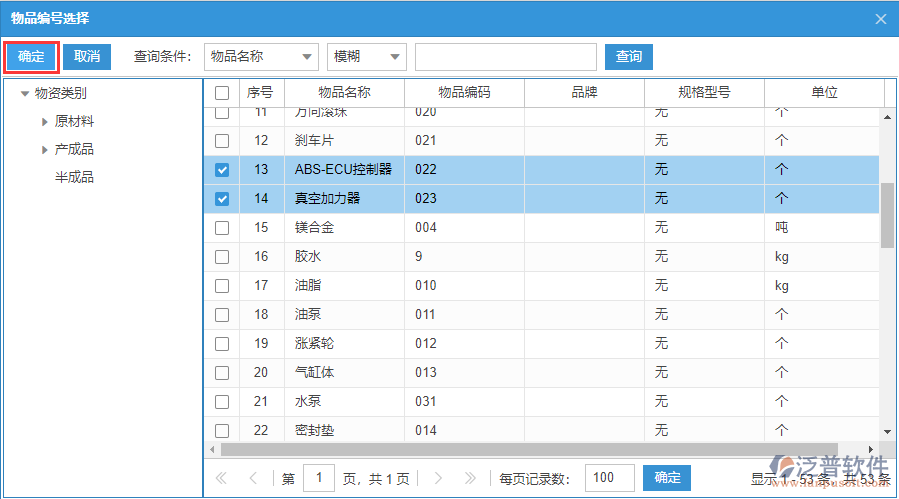Click the vertical scrollbar thumb
The height and width of the screenshot is (499, 899).
(888, 216)
